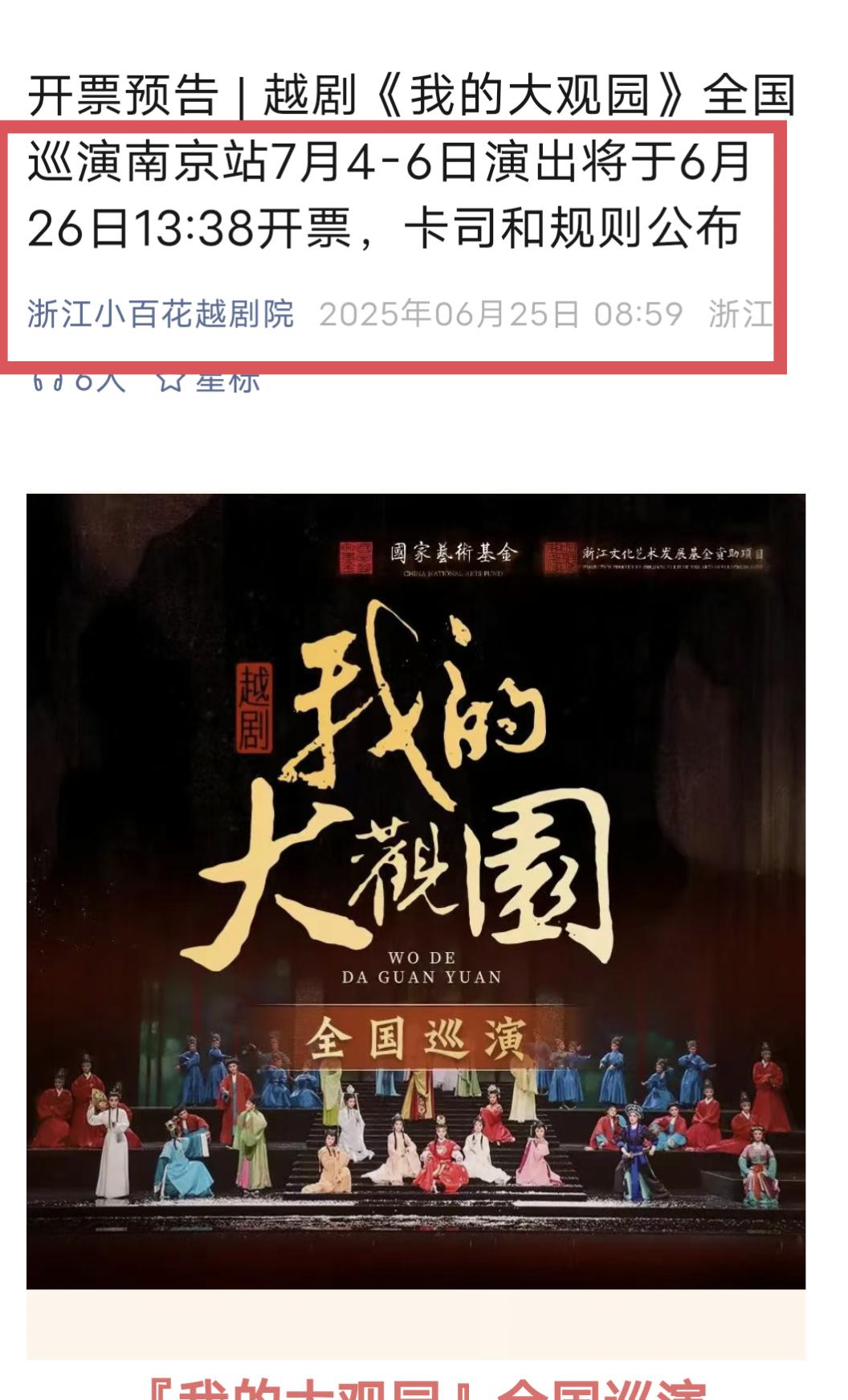The width and height of the screenshot is (848, 1400).
Task: Click the golden 大观园 calligraphy characters
Action: (402, 875)
